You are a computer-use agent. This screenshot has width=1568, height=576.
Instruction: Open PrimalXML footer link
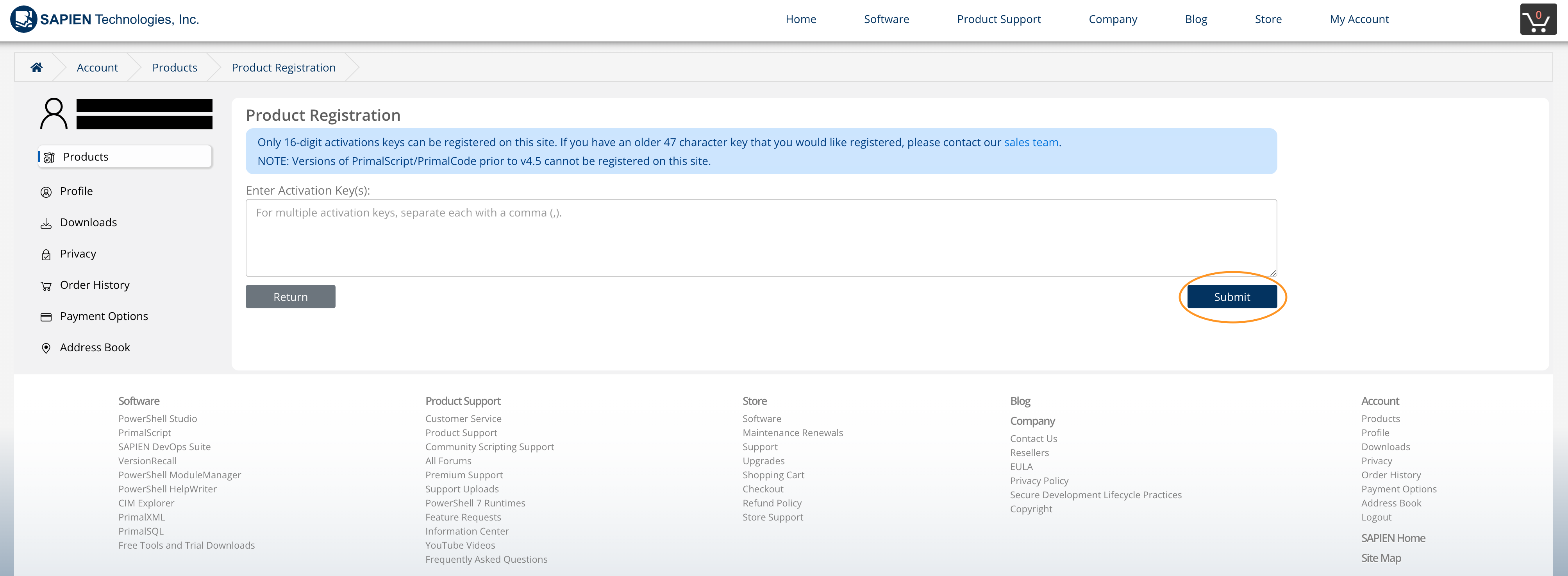click(x=141, y=517)
